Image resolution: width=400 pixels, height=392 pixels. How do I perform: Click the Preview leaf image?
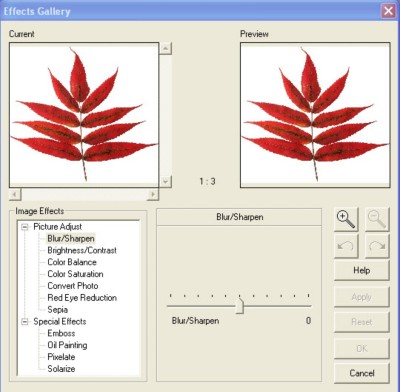click(315, 115)
